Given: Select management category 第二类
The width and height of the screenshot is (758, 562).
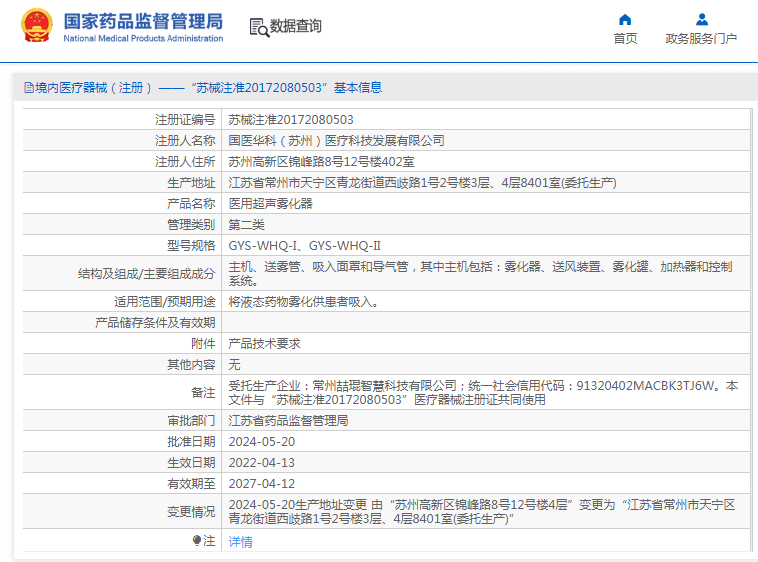Looking at the screenshot, I should (247, 225).
